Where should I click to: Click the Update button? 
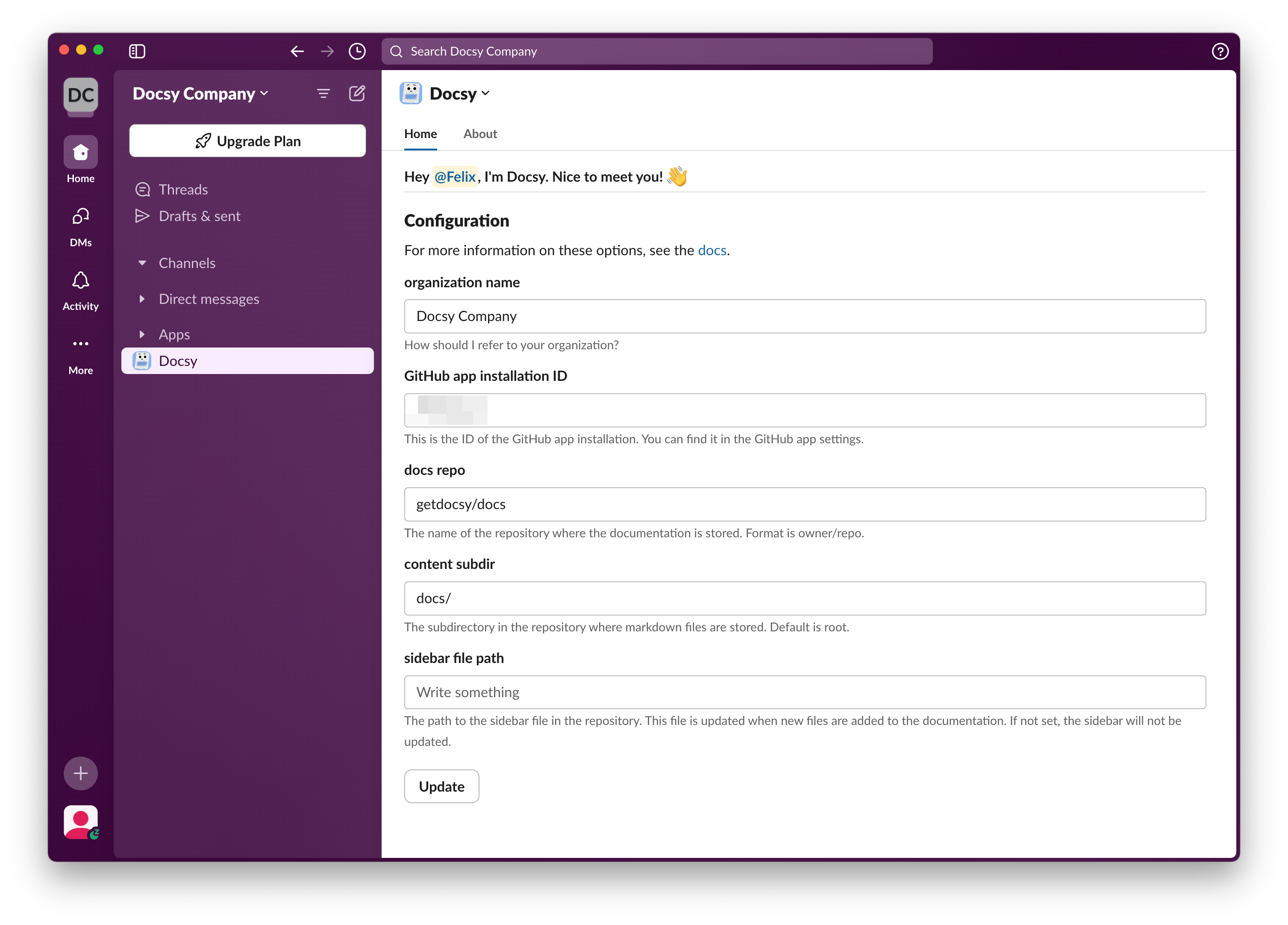pyautogui.click(x=441, y=787)
